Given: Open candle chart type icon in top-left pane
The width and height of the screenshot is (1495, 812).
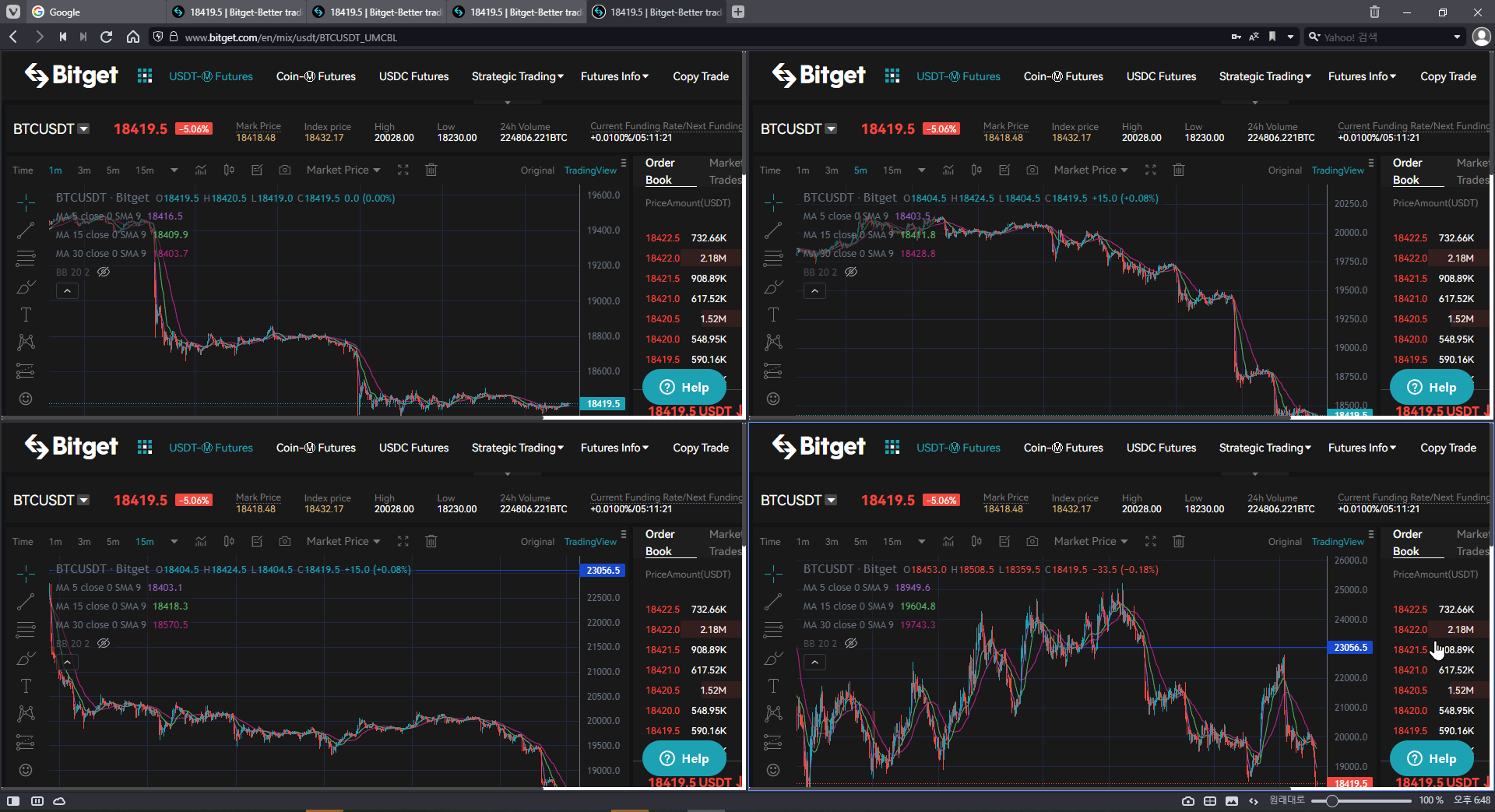Looking at the screenshot, I should point(229,170).
